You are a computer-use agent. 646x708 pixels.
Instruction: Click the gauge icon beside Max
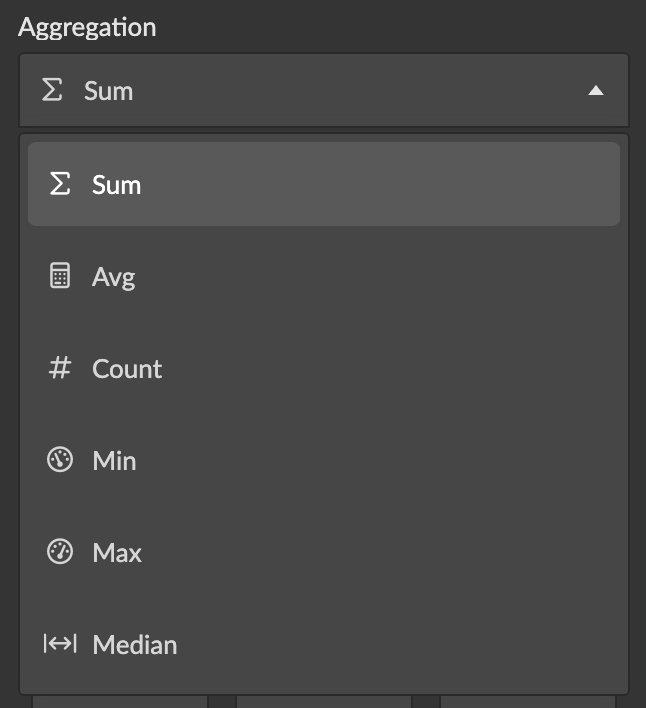60,552
